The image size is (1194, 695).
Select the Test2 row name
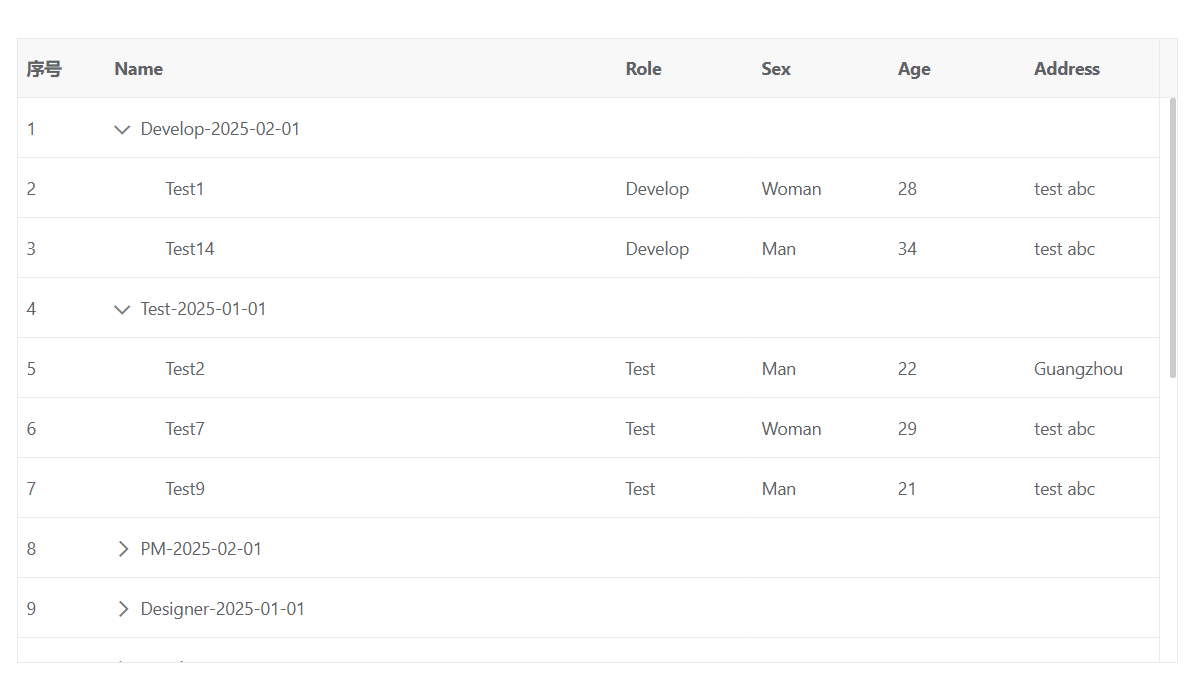[185, 369]
